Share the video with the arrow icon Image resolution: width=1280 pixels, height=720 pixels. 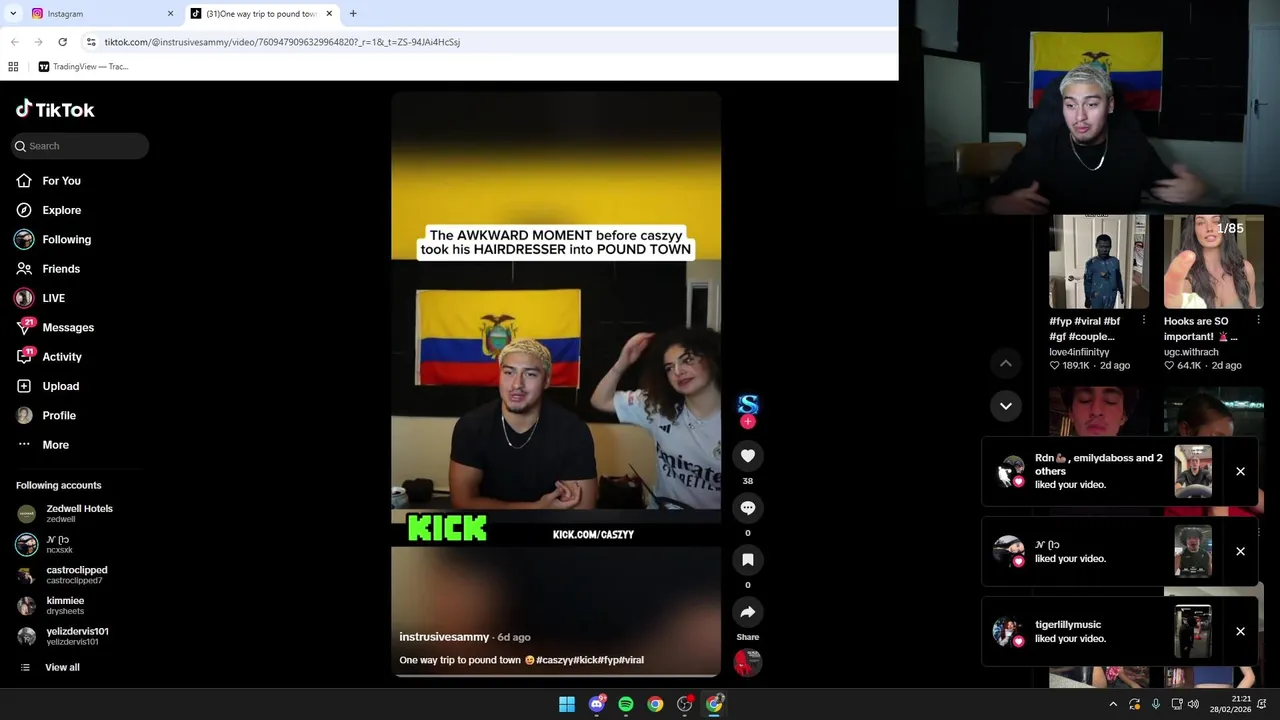pos(747,612)
